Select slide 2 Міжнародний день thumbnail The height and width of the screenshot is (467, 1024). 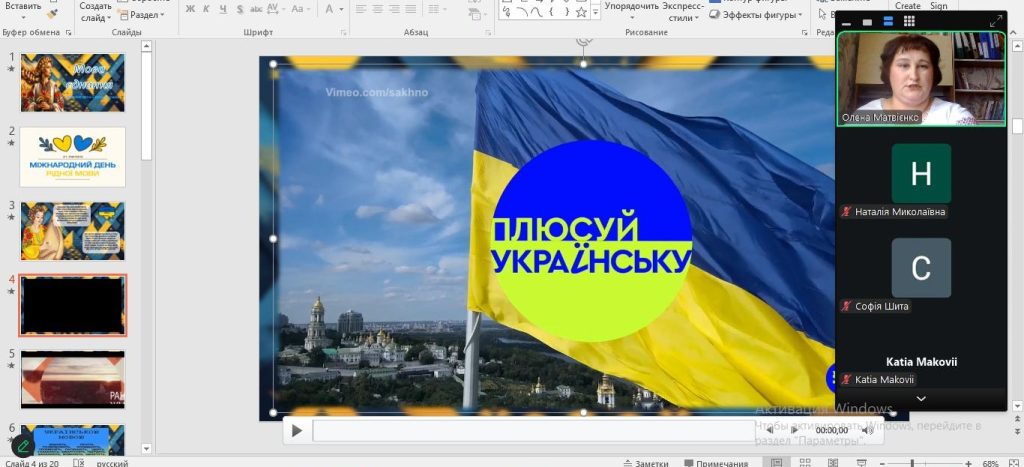[x=72, y=157]
